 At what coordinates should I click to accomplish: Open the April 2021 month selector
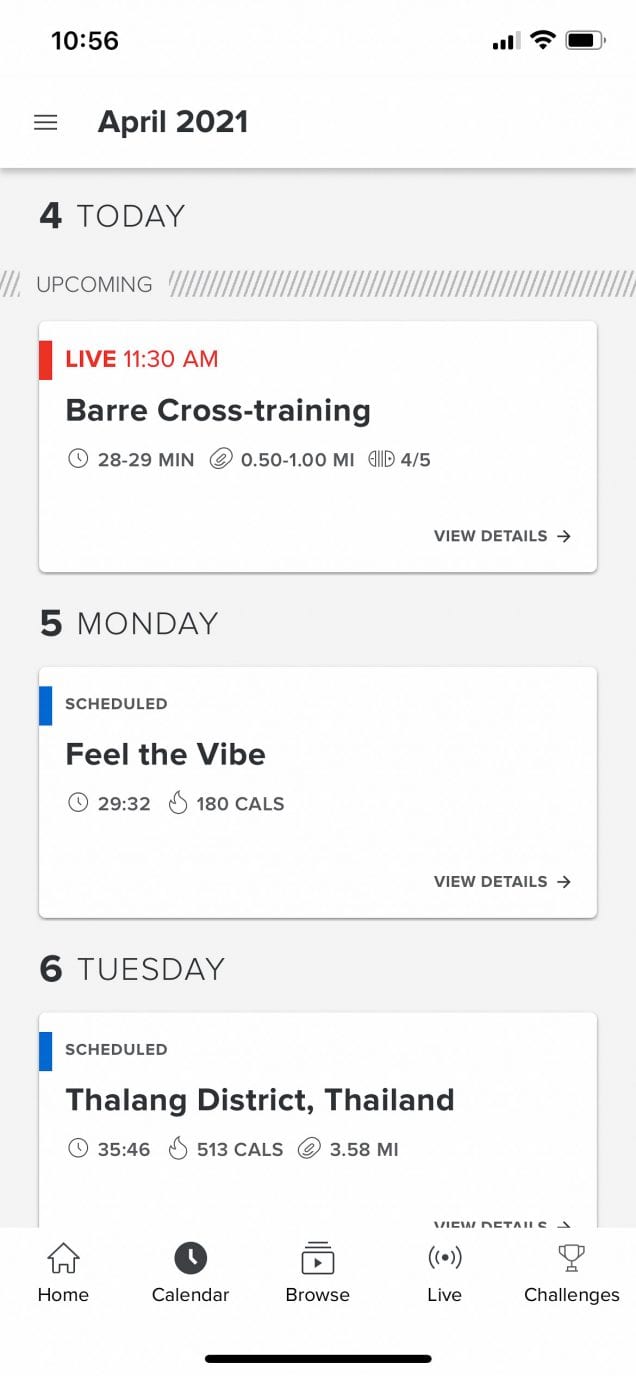coord(172,121)
